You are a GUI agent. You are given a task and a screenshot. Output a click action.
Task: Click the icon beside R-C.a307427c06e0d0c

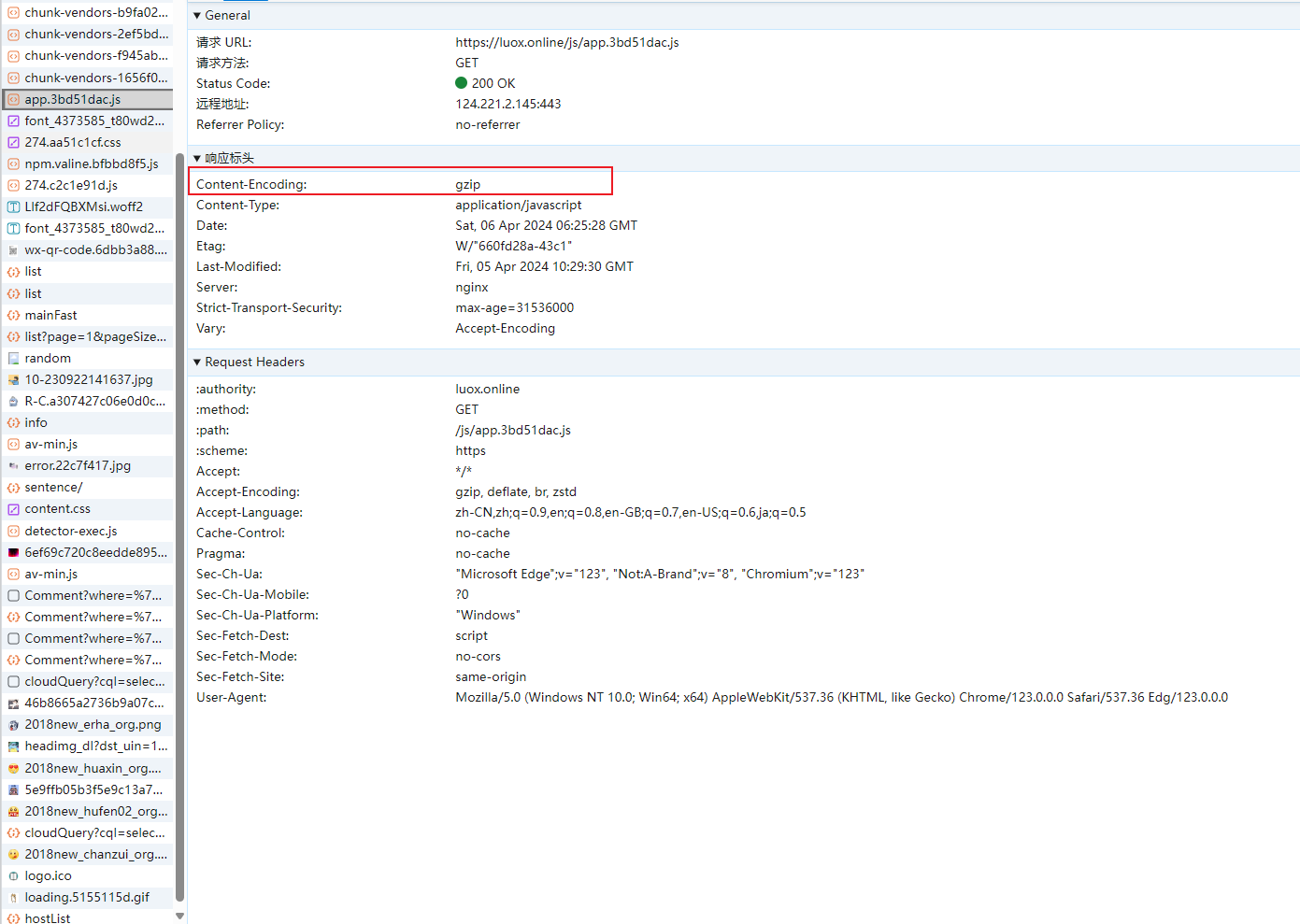pyautogui.click(x=13, y=401)
